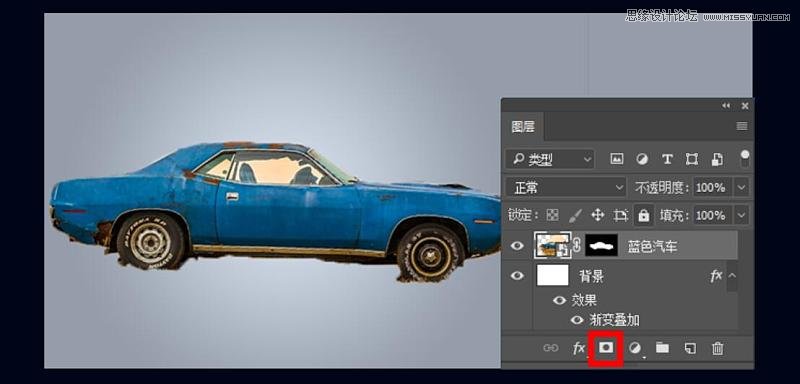The height and width of the screenshot is (384, 800).
Task: Click the Add layer mask icon
Action: point(606,348)
